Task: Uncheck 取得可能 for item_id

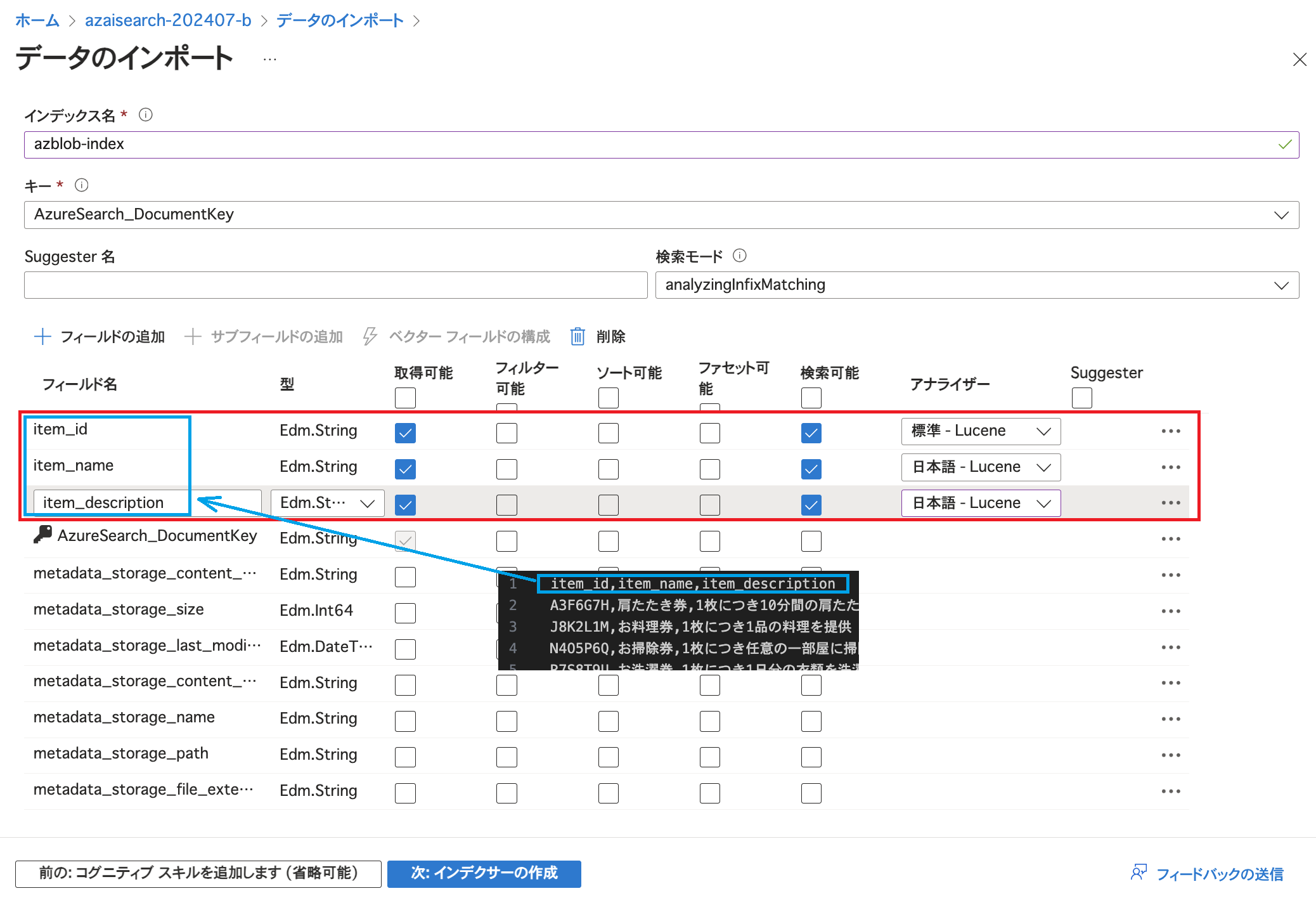Action: pos(405,433)
